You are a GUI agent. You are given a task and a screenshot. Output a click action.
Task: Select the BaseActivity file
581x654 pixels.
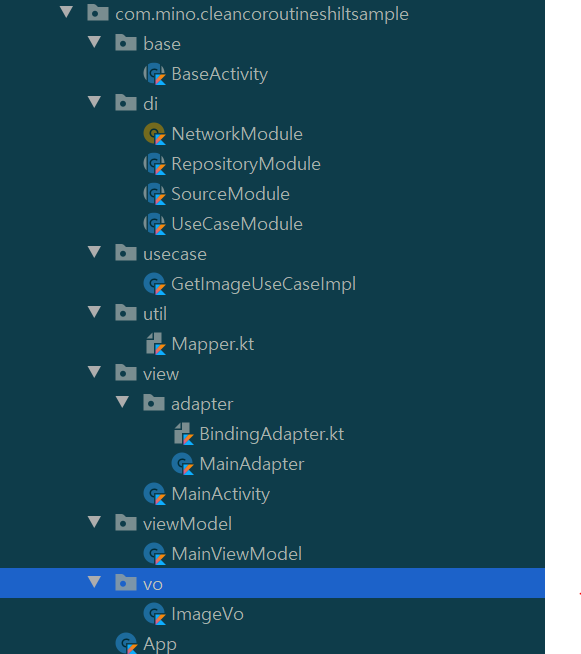[x=220, y=75]
